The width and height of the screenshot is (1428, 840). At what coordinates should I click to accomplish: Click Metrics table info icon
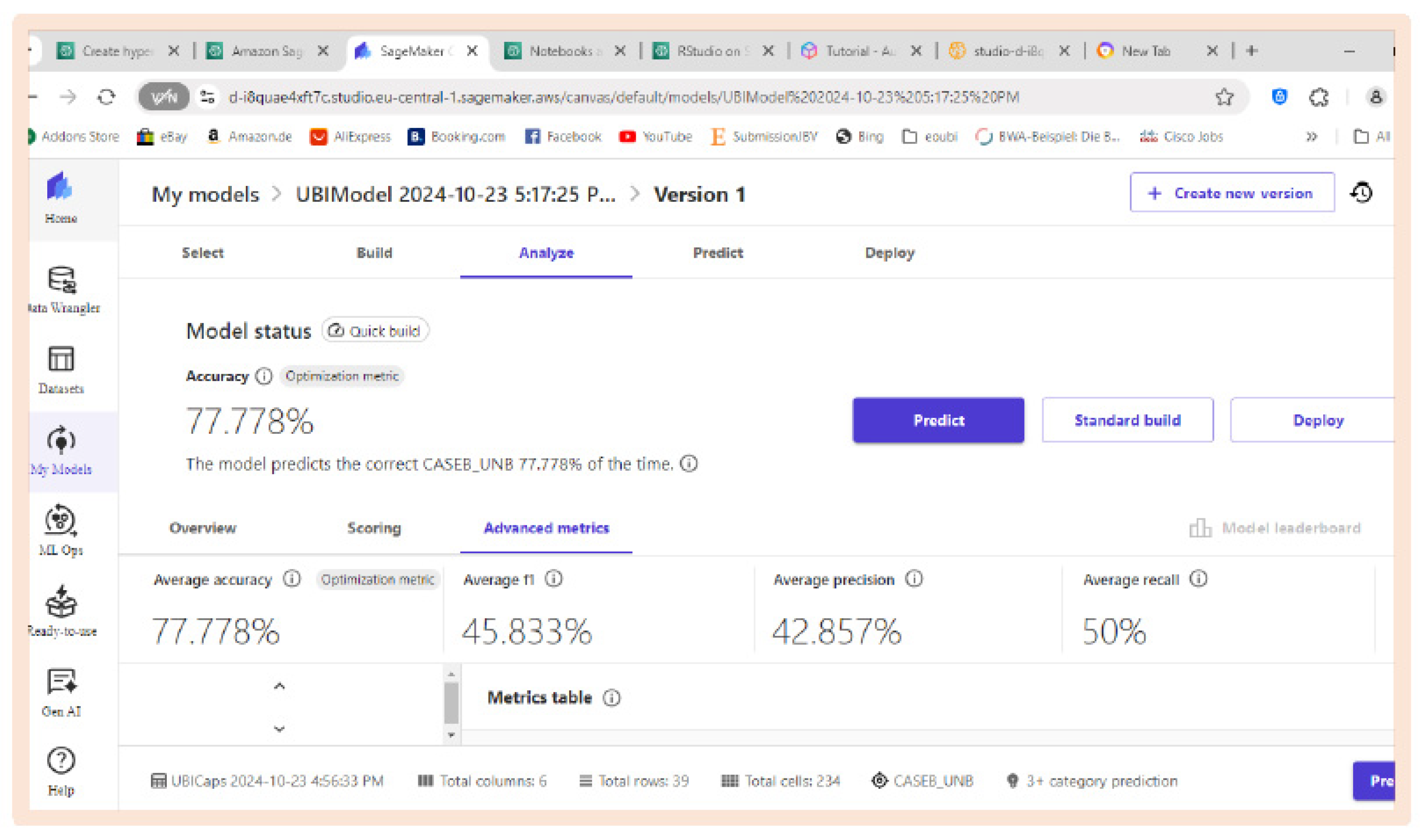point(612,698)
